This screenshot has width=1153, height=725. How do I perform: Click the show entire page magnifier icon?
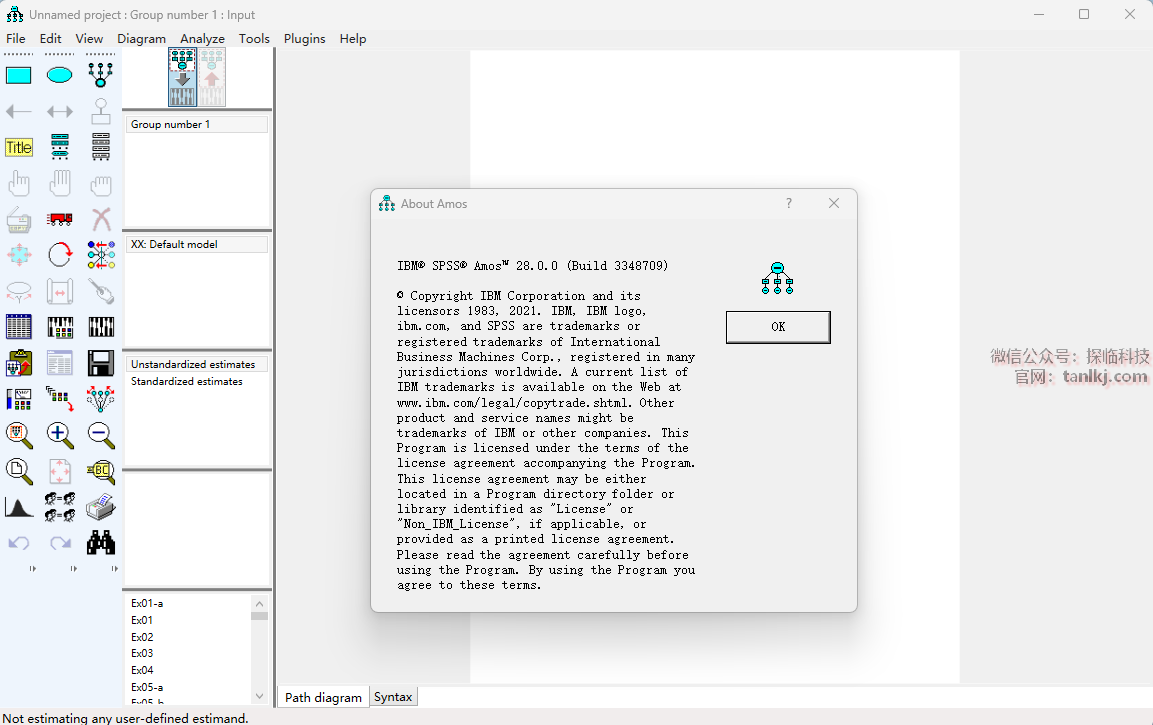(18, 471)
